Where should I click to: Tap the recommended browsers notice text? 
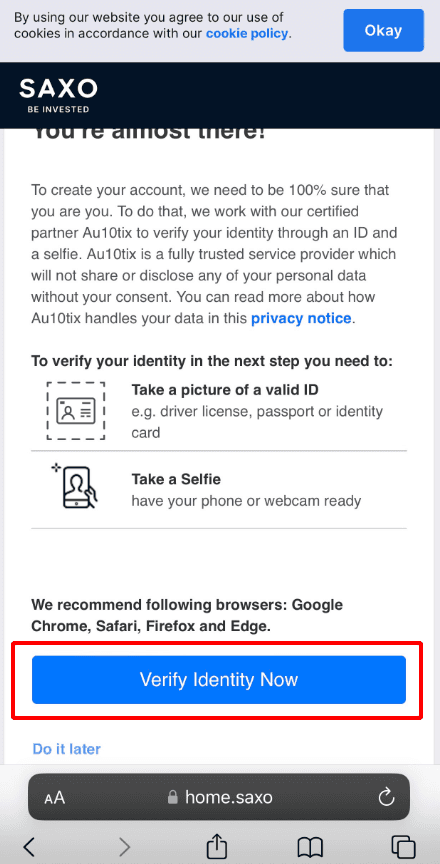[x=187, y=615]
